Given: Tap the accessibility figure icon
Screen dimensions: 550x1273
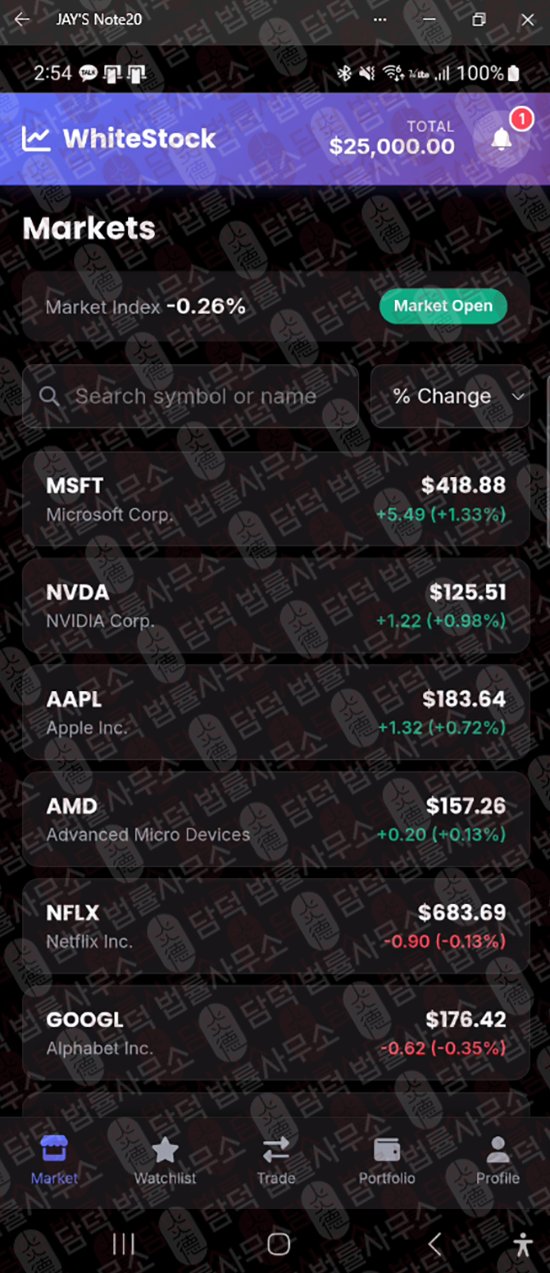Looking at the screenshot, I should pyautogui.click(x=523, y=1244).
